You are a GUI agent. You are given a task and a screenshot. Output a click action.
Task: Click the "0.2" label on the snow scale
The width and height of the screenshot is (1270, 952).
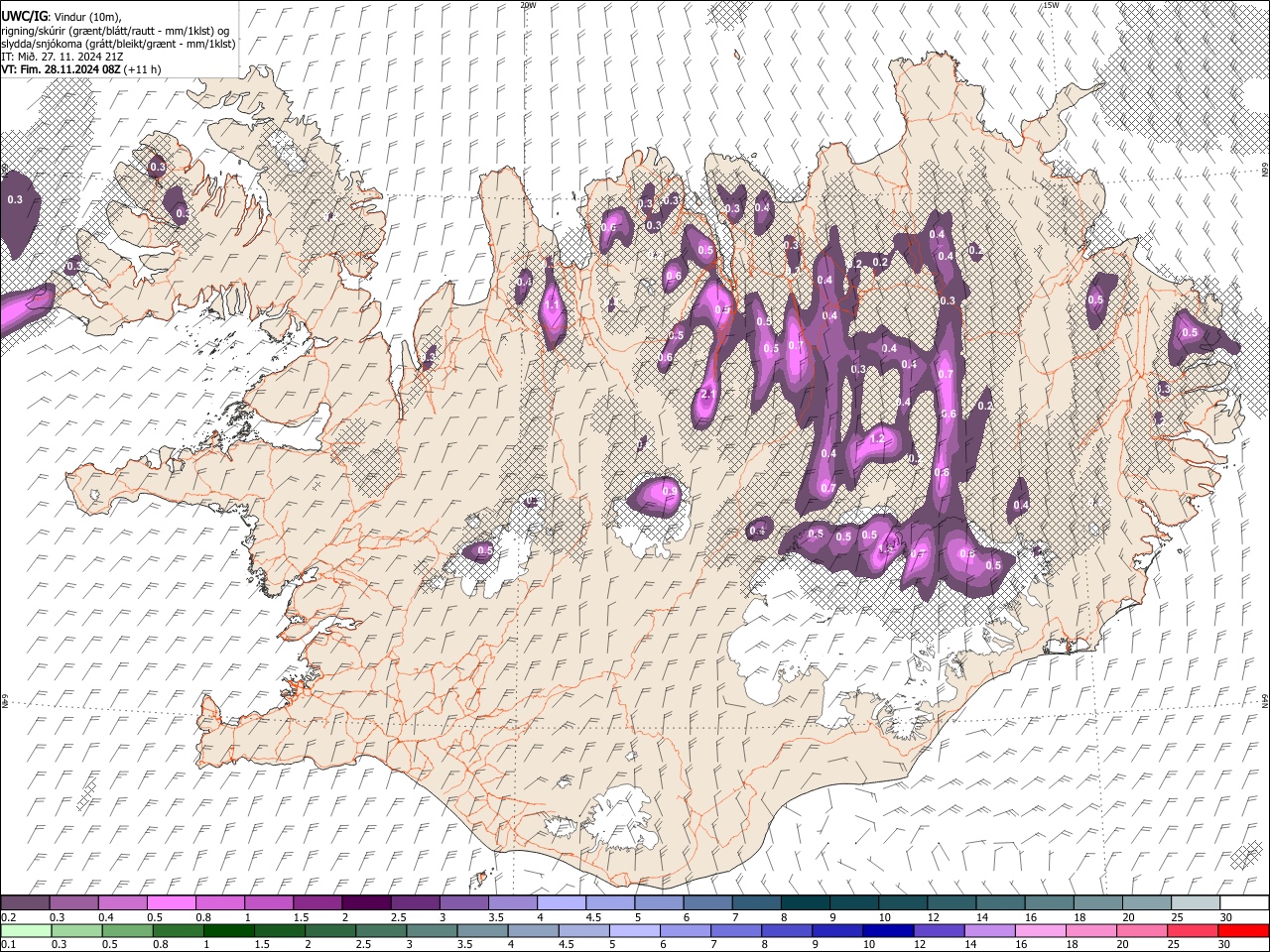(8, 917)
